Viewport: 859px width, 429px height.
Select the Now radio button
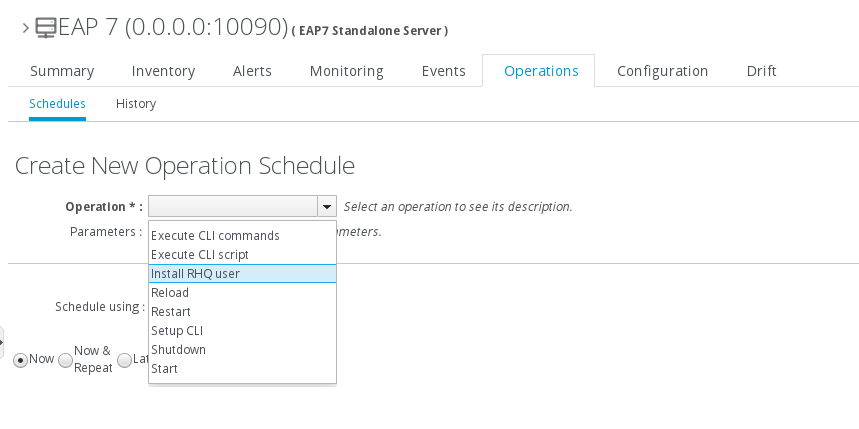(20, 359)
